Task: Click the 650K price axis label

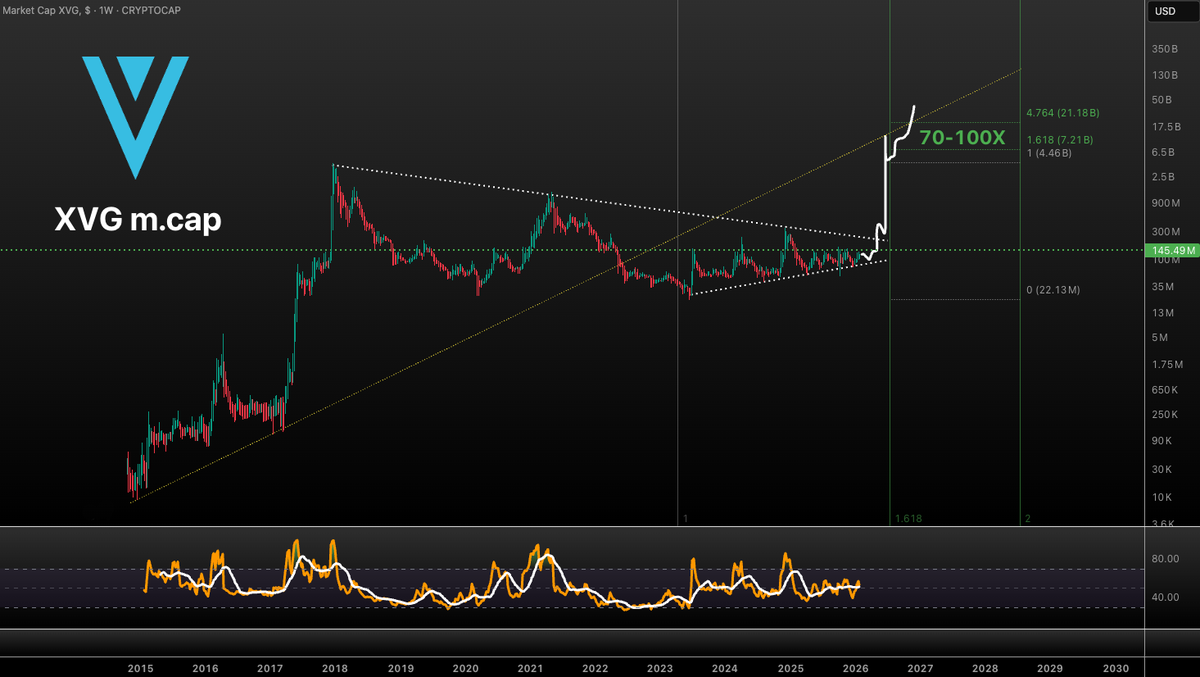Action: click(x=1165, y=389)
